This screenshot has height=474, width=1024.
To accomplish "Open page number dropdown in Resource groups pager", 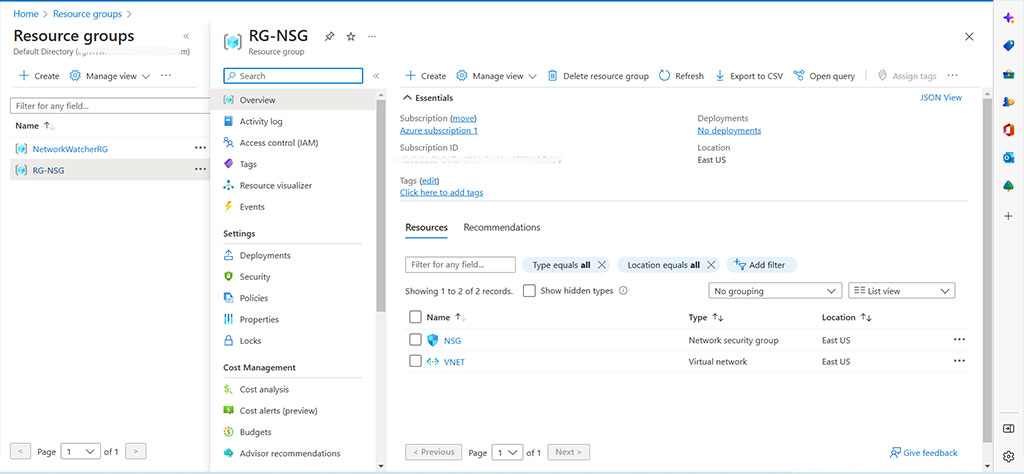I will click(80, 451).
